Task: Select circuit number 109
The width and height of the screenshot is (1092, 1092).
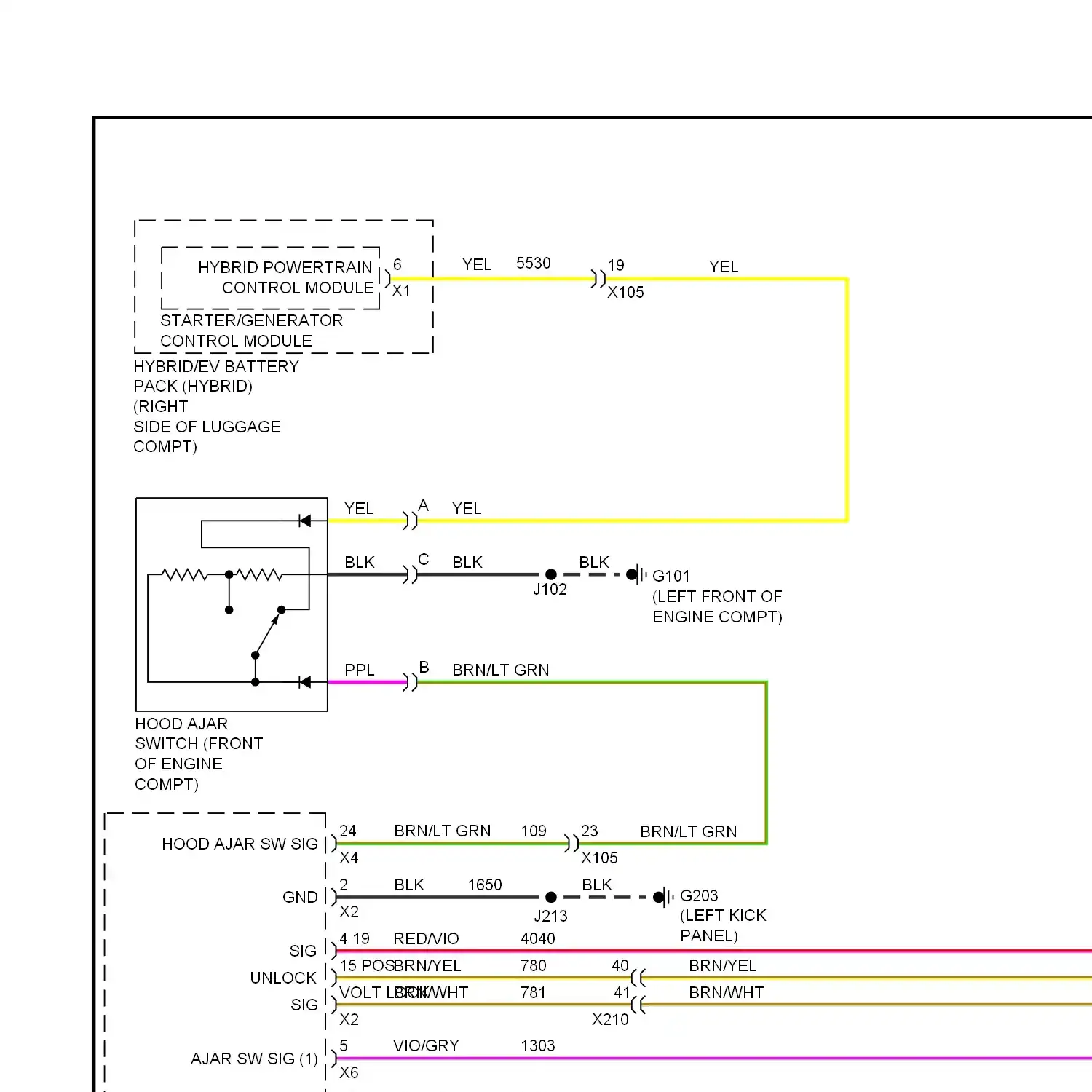Action: click(x=534, y=831)
